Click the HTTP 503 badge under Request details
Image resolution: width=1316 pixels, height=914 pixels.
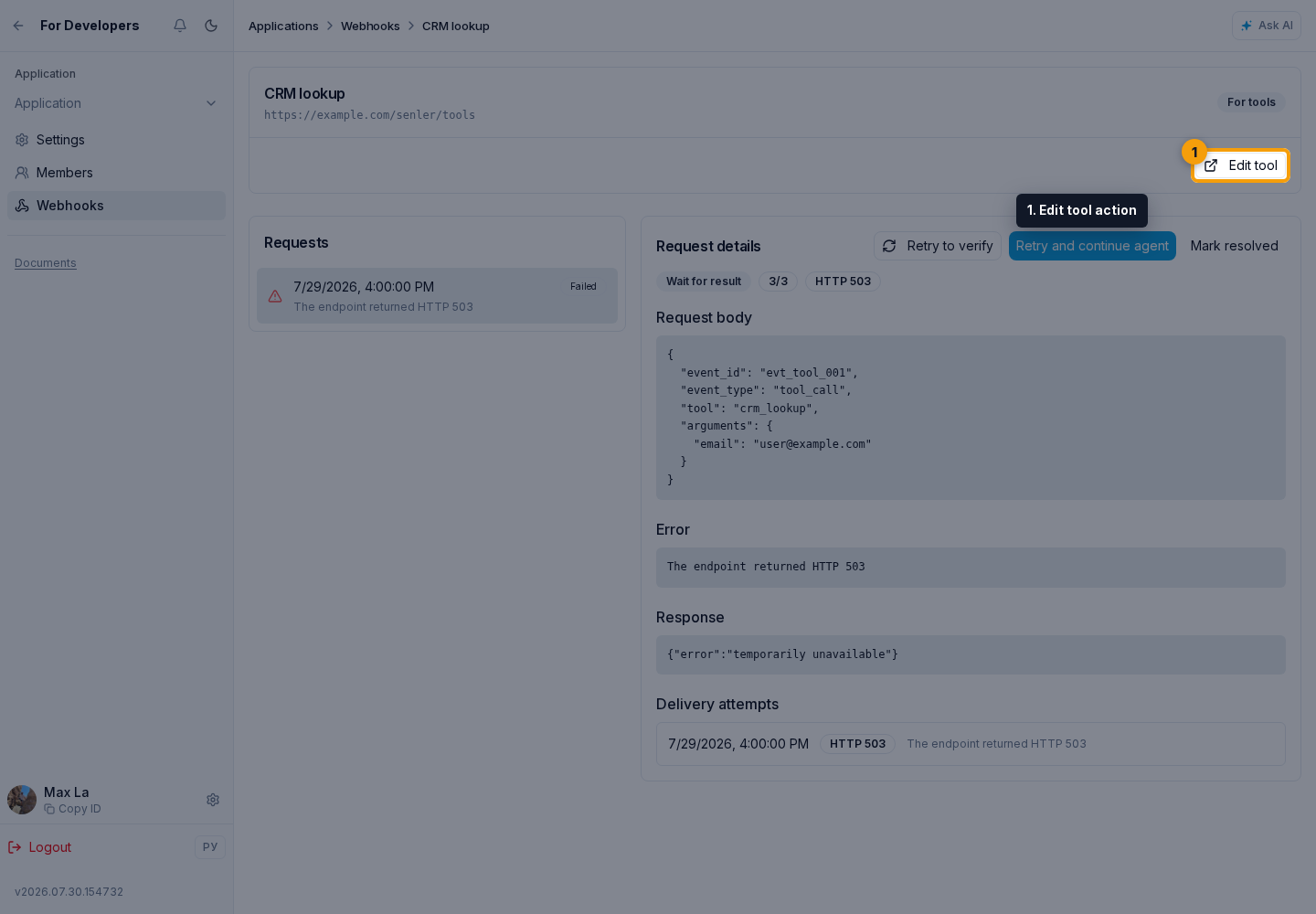(843, 282)
